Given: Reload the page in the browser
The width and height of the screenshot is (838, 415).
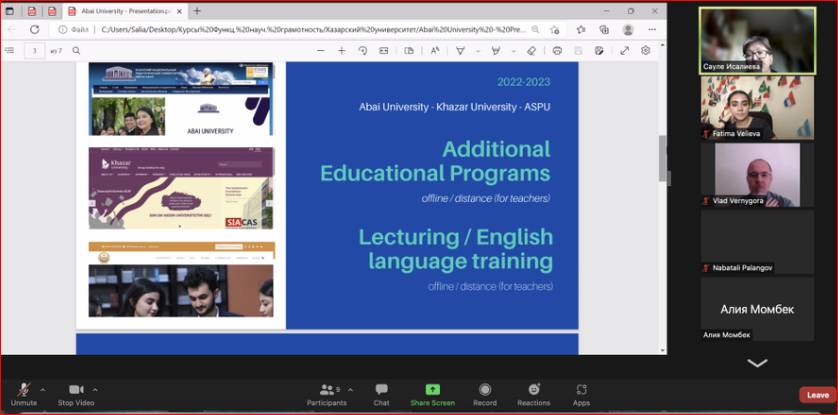Looking at the screenshot, I should click(35, 30).
